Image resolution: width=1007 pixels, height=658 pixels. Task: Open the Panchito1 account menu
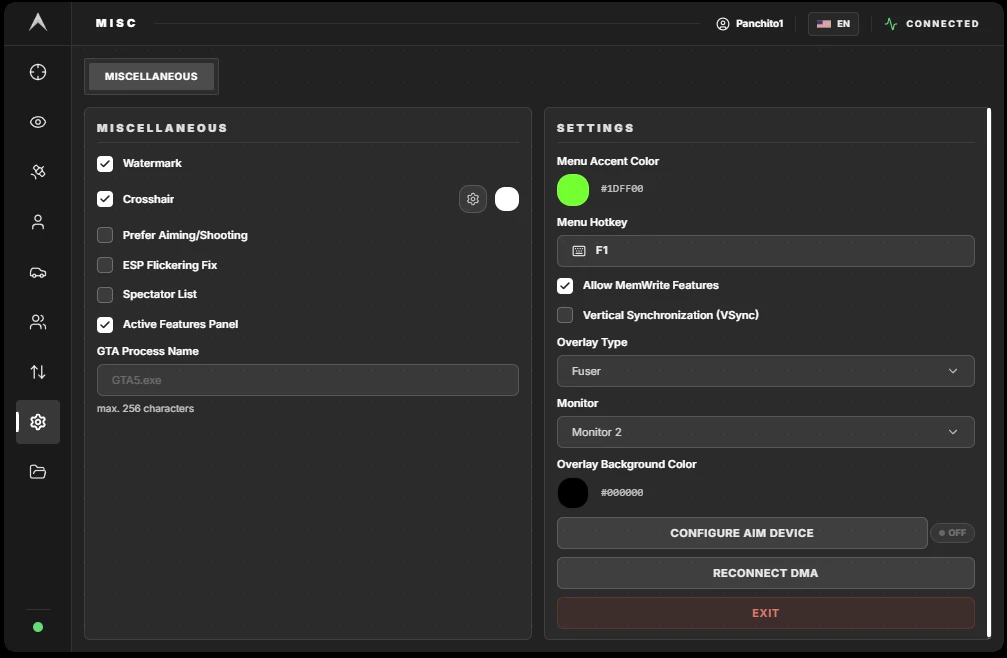(749, 24)
